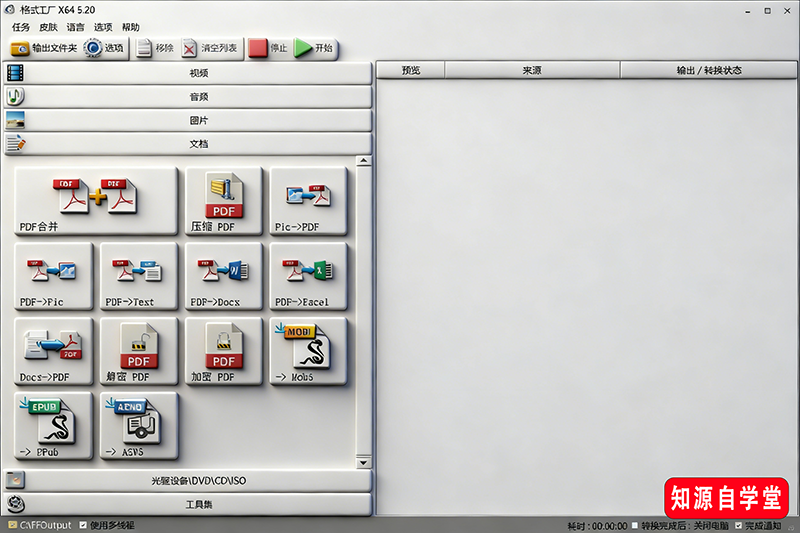Click the 输出文件夹 output folder button
Viewport: 800px width, 533px height.
(44, 48)
